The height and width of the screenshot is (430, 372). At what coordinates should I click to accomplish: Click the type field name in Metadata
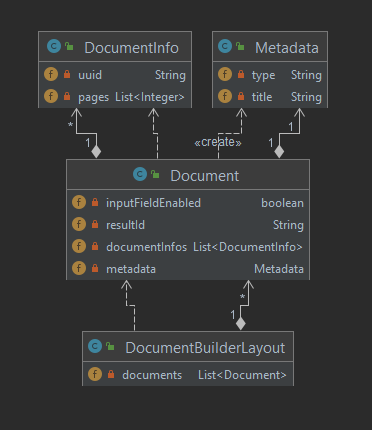point(263,76)
